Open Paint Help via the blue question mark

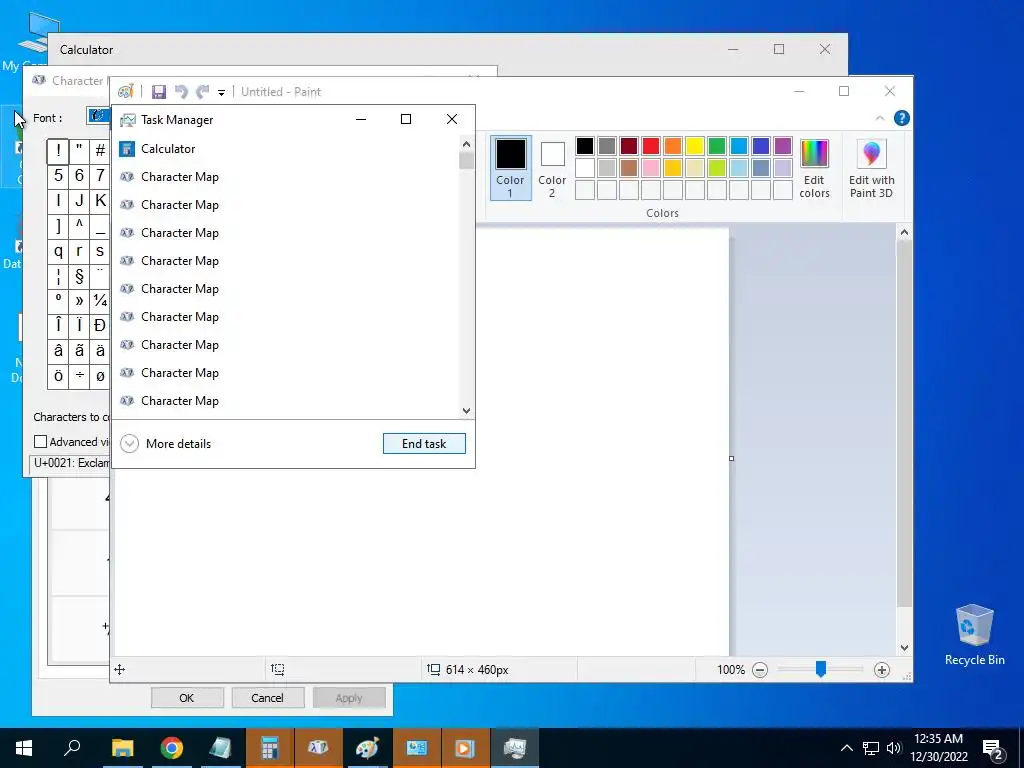coord(901,118)
